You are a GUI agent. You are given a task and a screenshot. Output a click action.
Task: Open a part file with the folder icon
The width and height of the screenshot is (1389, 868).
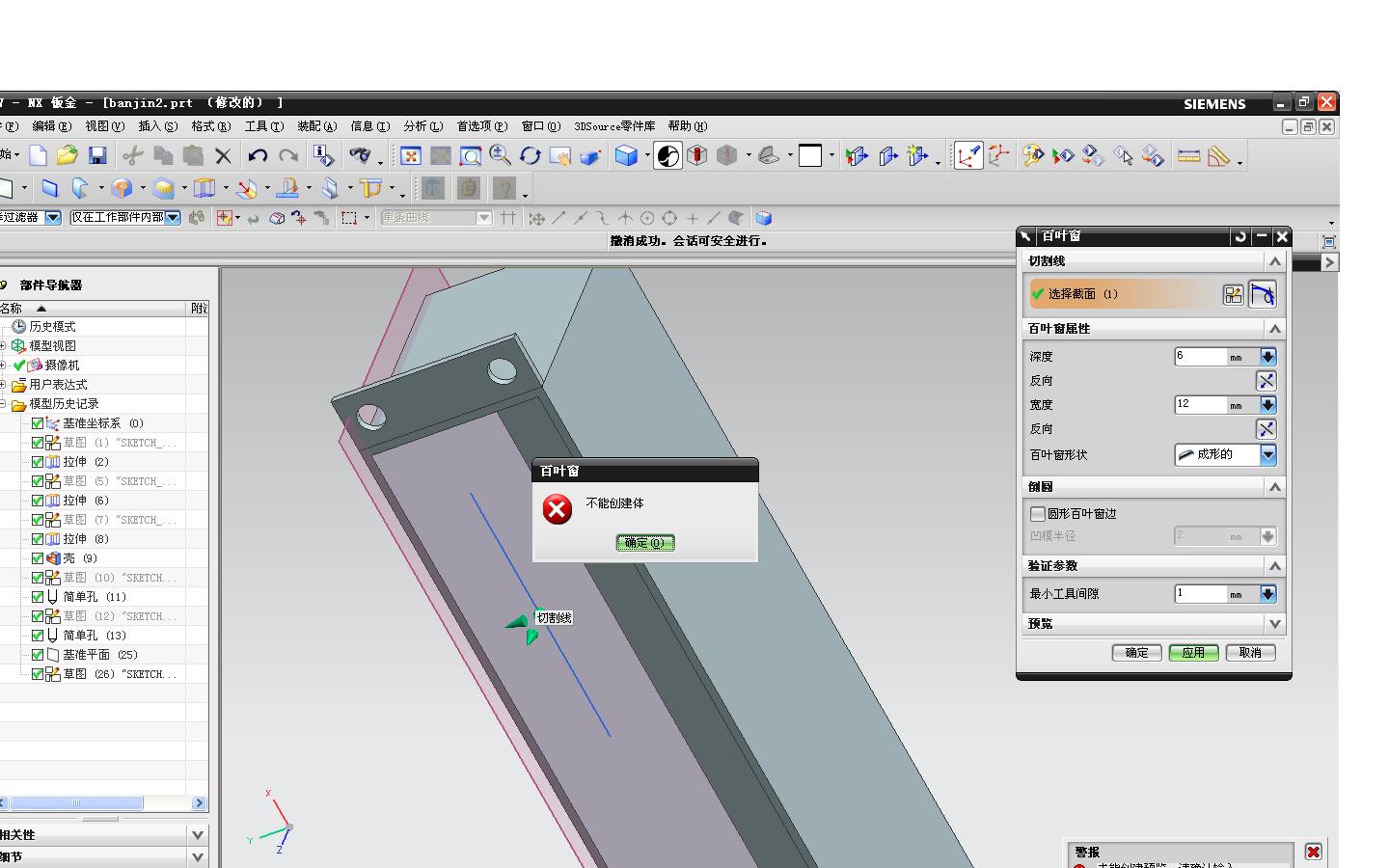[x=67, y=155]
